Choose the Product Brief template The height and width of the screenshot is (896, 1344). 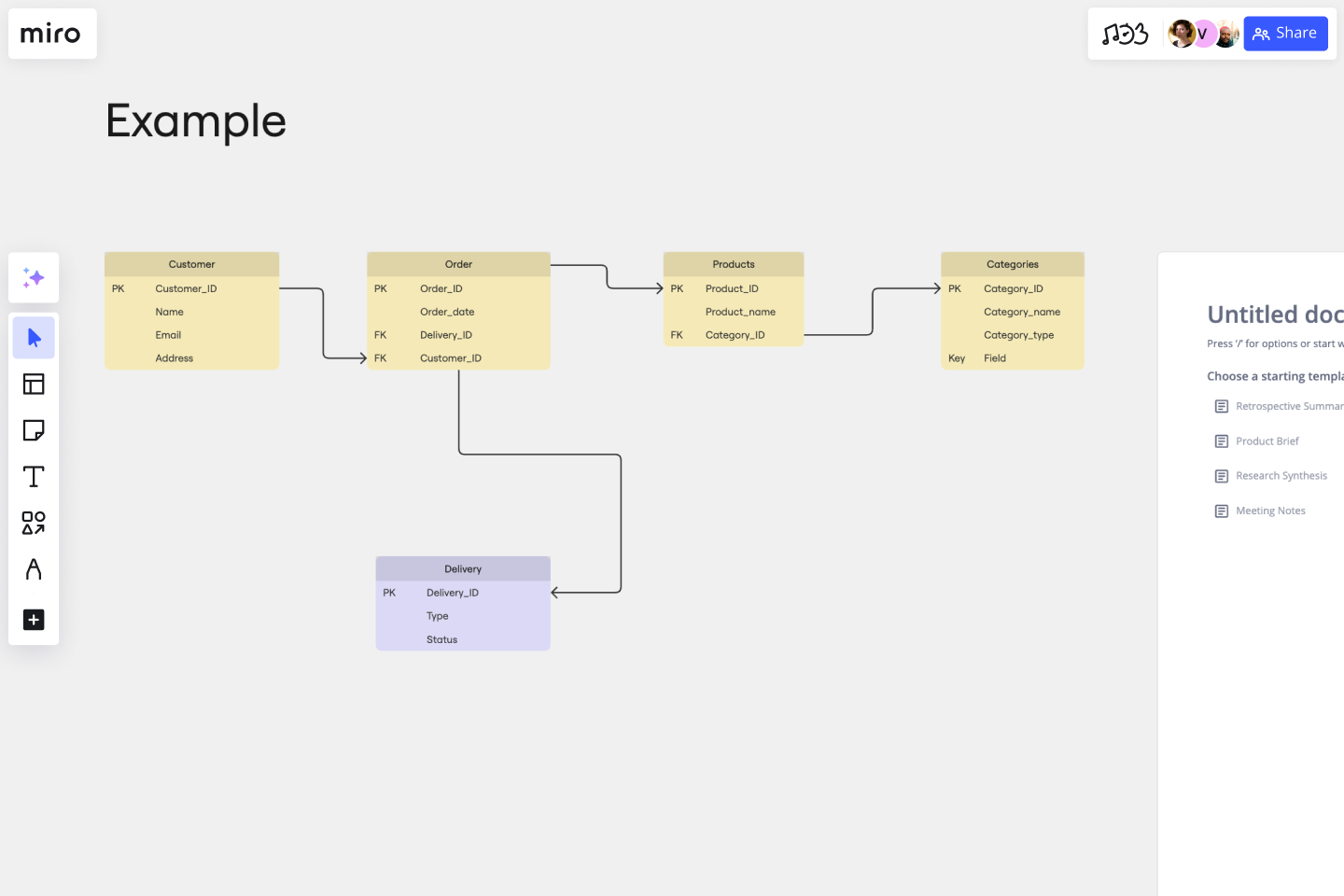coord(1267,441)
